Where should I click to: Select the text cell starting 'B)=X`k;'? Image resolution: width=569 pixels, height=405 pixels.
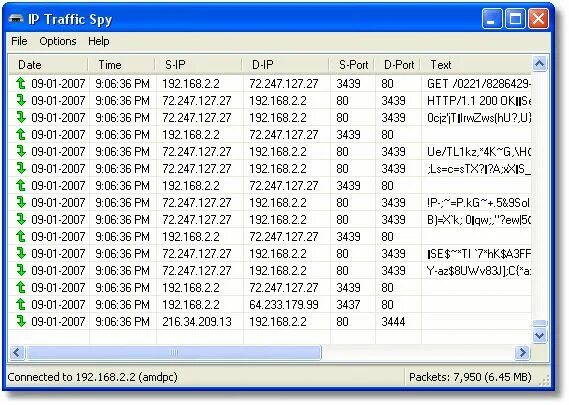476,220
